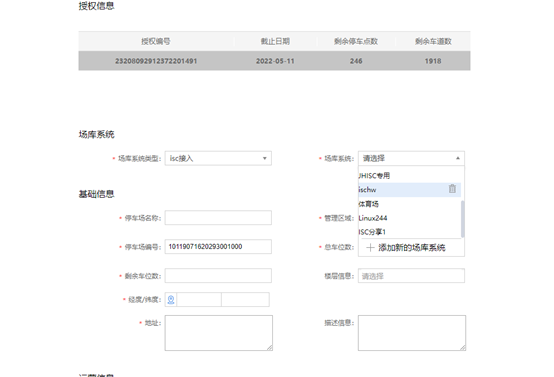Focus the 地址 text area
Image resolution: width=554 pixels, height=377 pixels.
pyautogui.click(x=219, y=333)
